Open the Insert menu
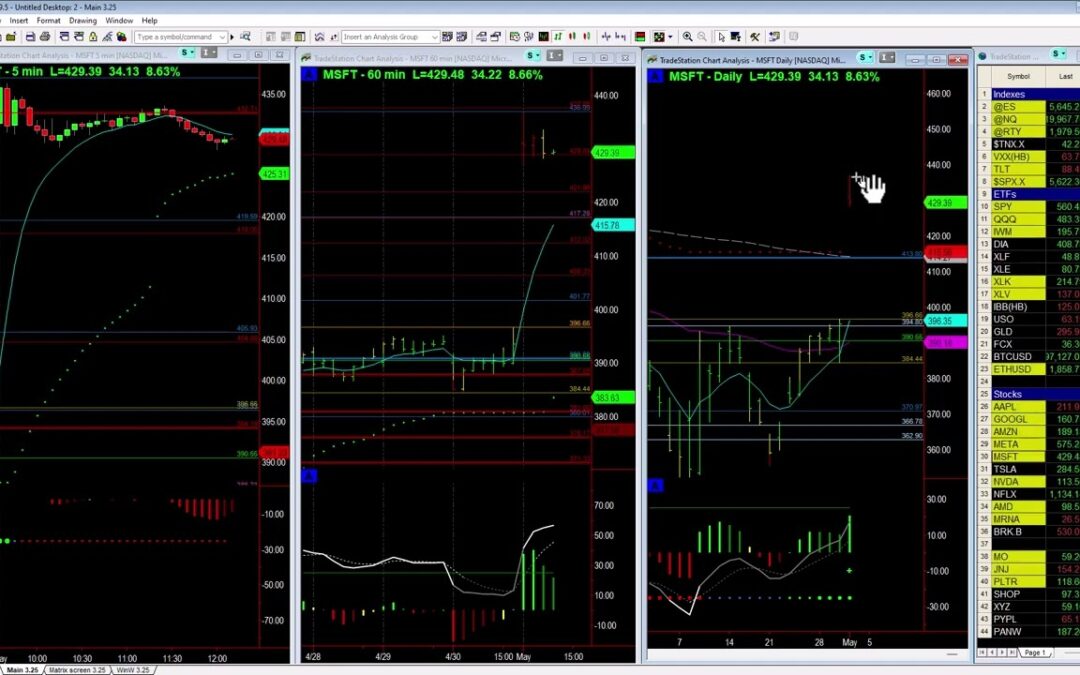This screenshot has width=1080, height=675. [19, 21]
